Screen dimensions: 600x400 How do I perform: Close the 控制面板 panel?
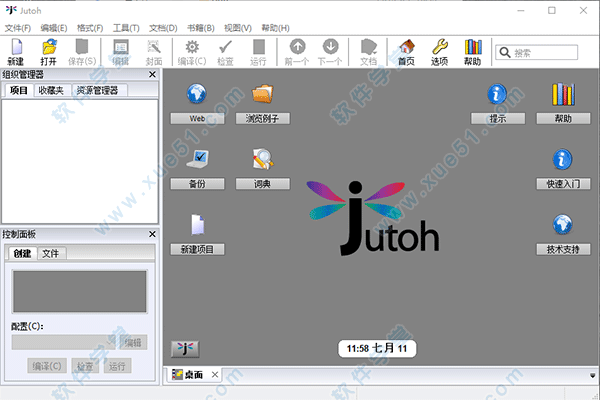[152, 234]
